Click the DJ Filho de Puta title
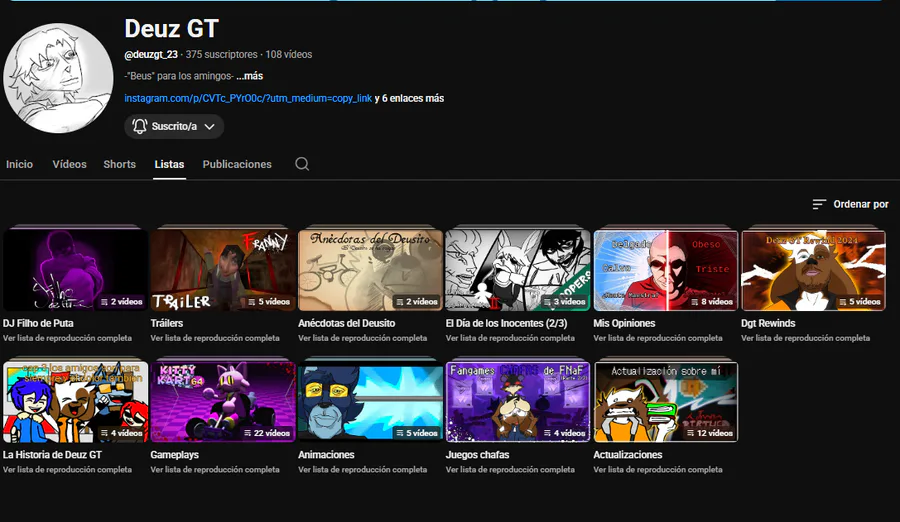Screen dimensions: 900x522 (38, 323)
